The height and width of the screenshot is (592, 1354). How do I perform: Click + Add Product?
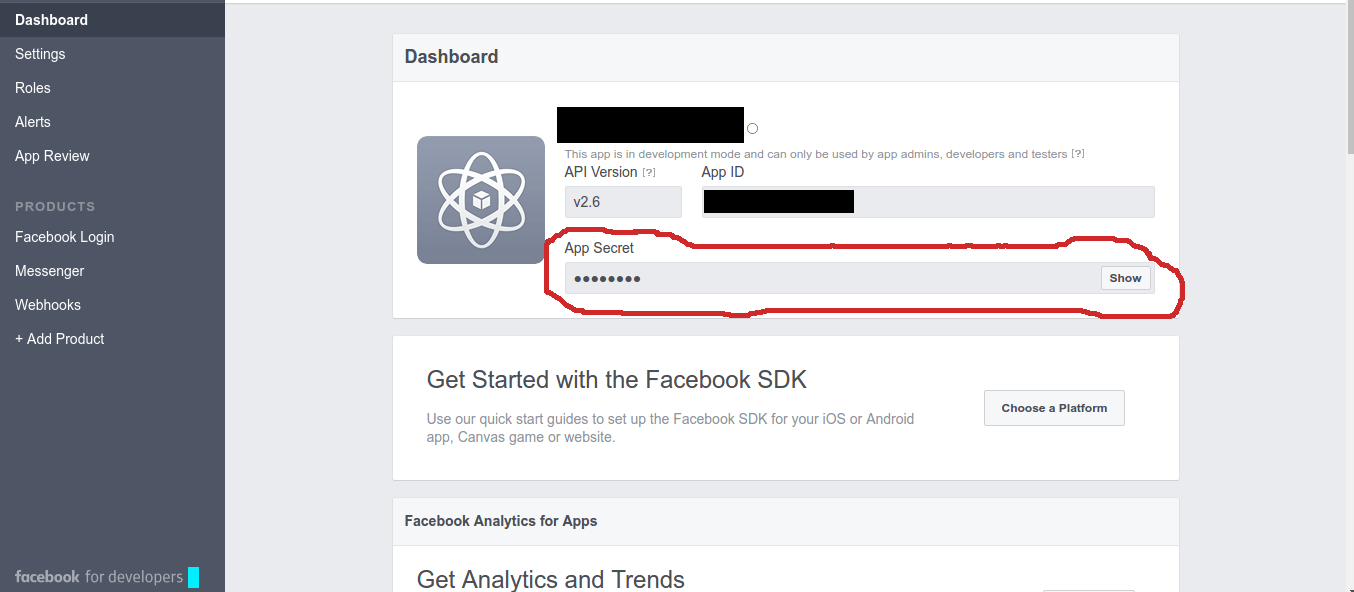(59, 338)
